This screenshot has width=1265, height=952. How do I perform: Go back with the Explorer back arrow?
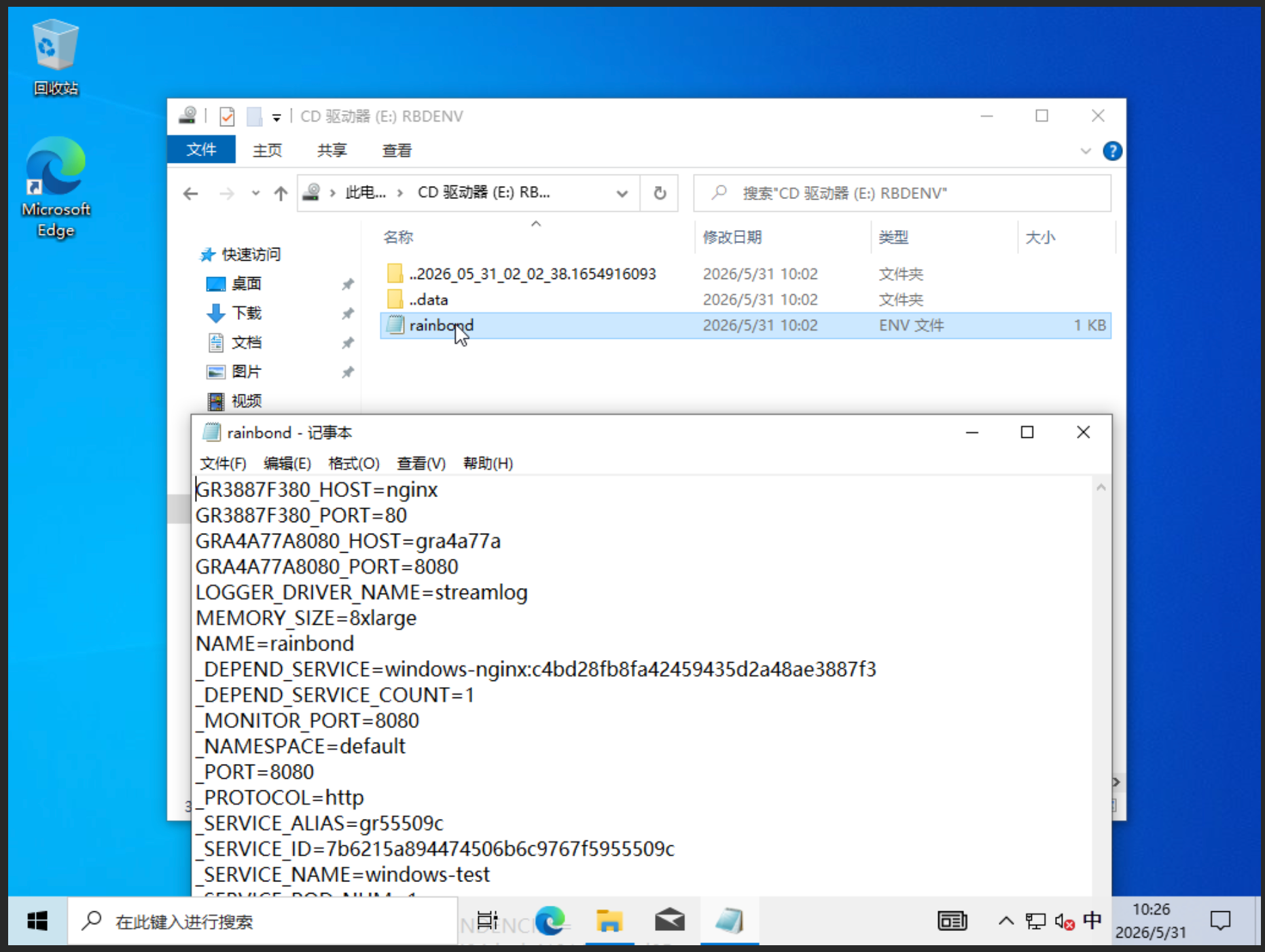click(191, 194)
